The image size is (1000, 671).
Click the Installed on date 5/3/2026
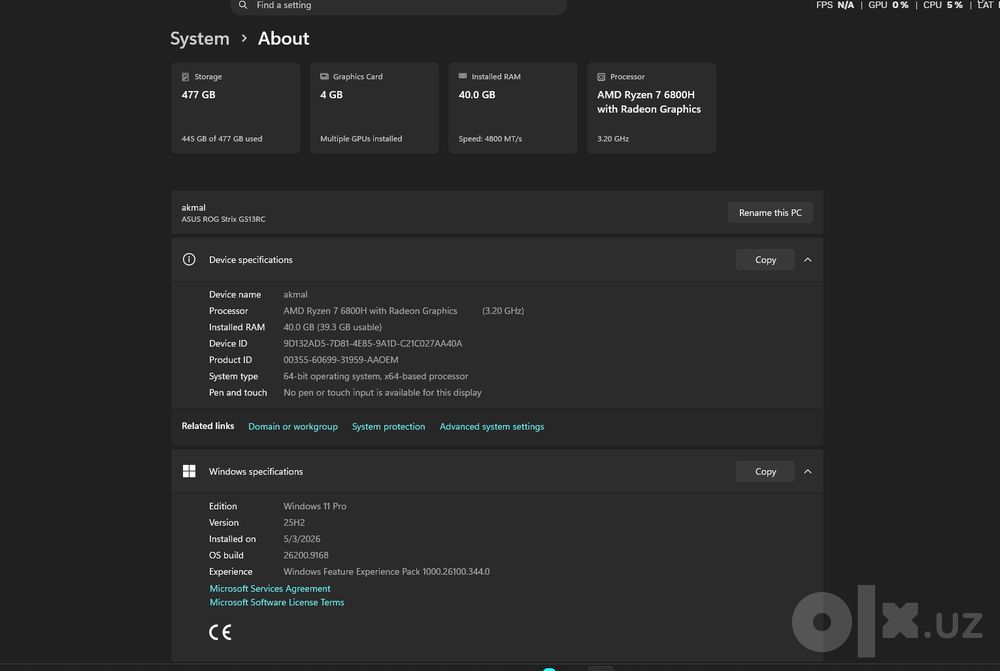coord(302,539)
